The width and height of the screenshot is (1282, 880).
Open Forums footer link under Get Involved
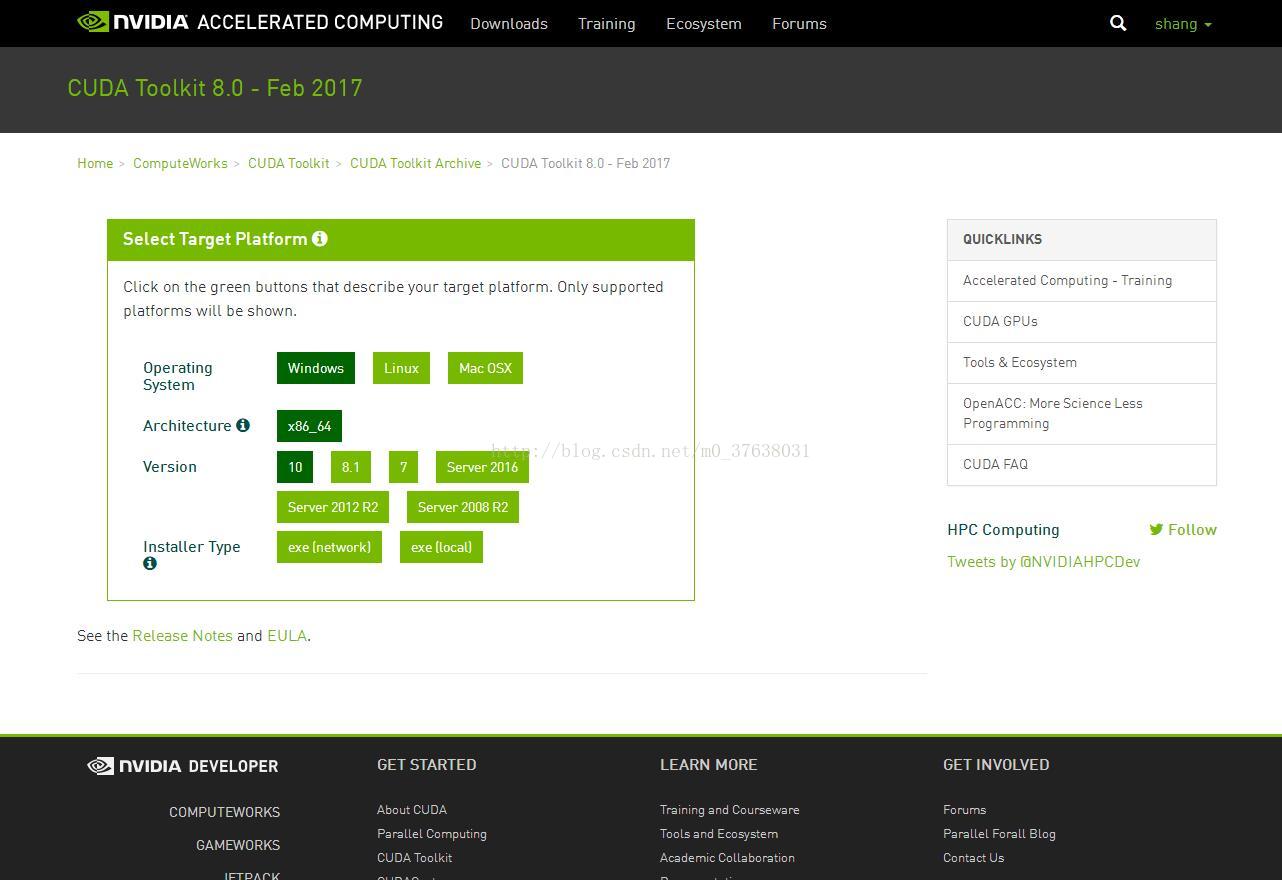pos(964,810)
